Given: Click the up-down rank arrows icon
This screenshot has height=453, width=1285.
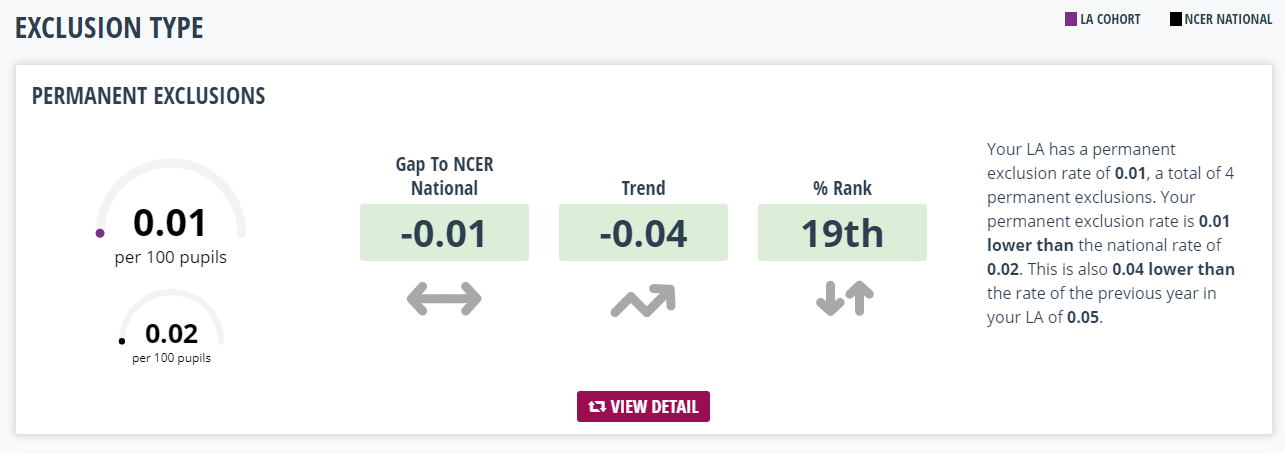Looking at the screenshot, I should 845,299.
